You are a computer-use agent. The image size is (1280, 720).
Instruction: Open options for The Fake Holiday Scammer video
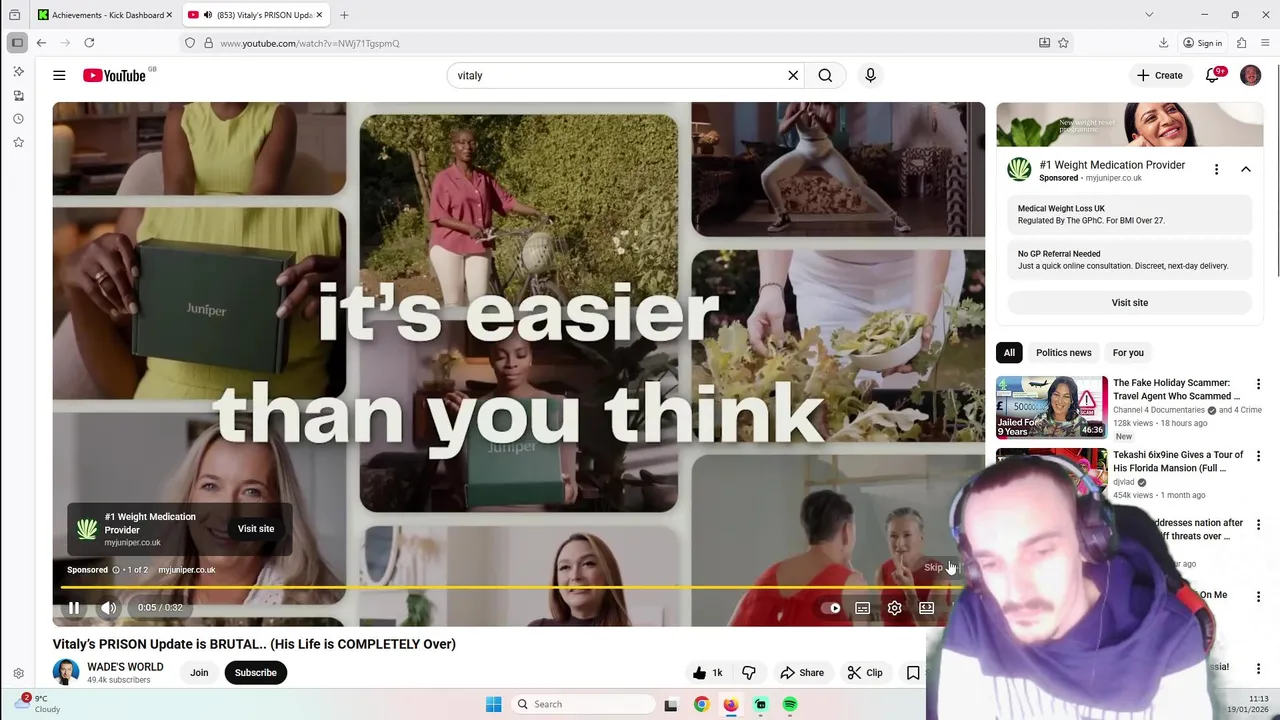point(1258,384)
